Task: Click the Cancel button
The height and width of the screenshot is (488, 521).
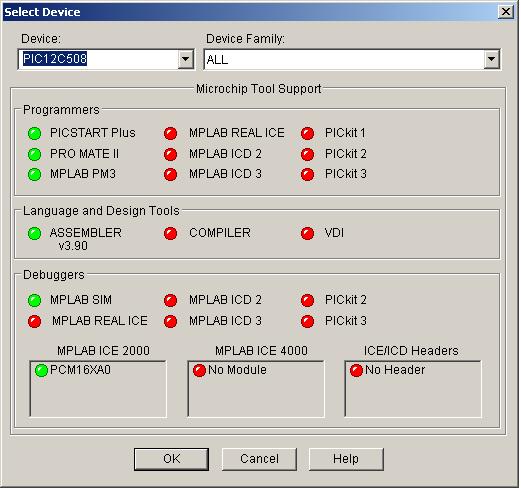Action: (259, 459)
